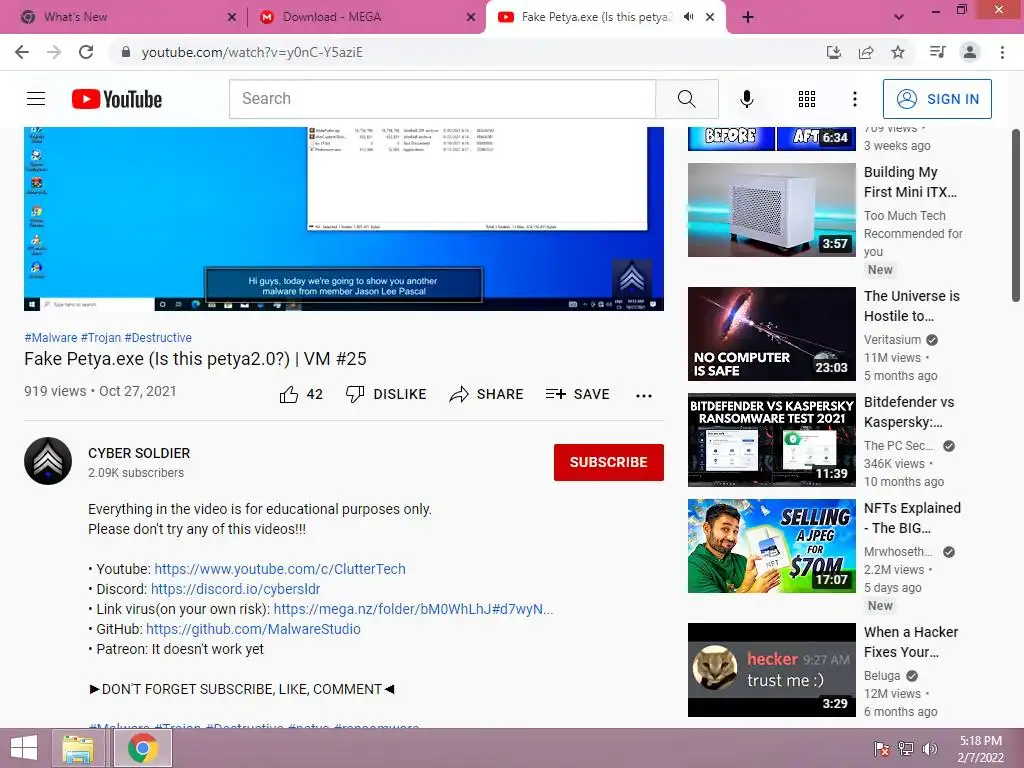The image size is (1024, 768).
Task: Click in the YouTube search box
Action: click(442, 99)
